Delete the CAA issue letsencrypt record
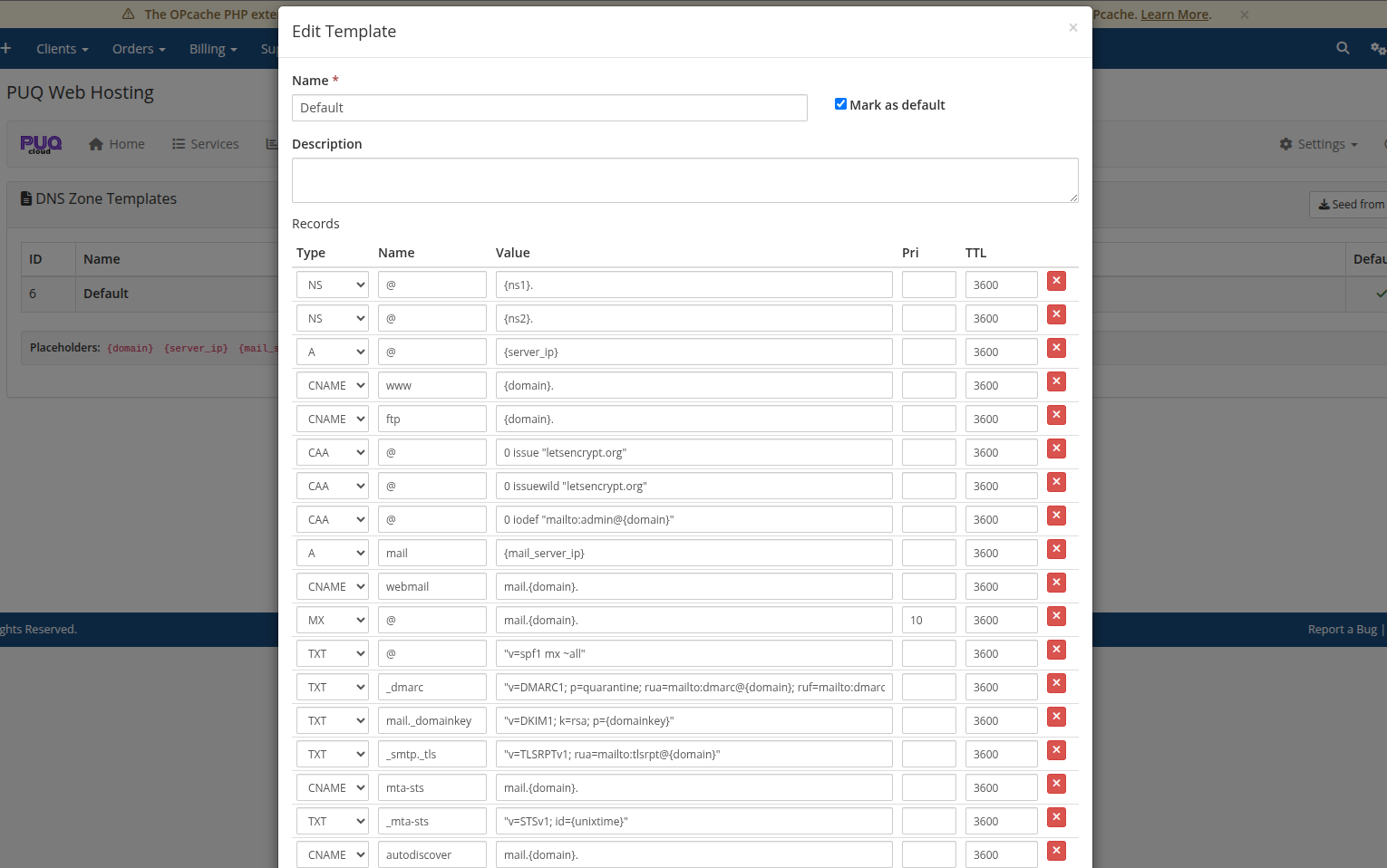Viewport: 1387px width, 868px height. pyautogui.click(x=1056, y=448)
